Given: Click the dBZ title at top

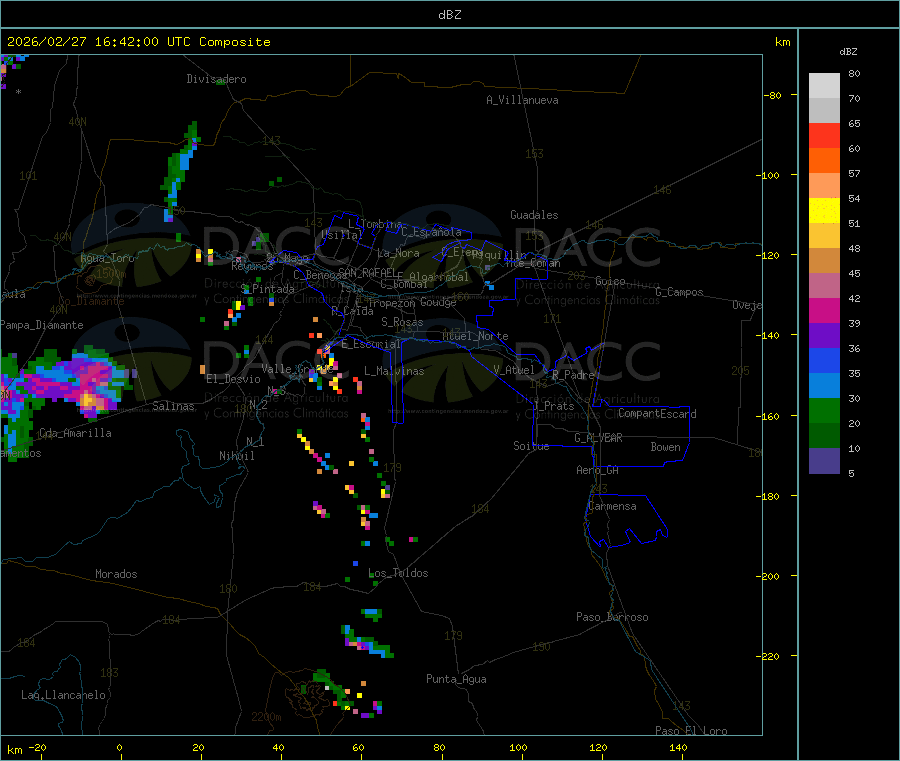Looking at the screenshot, I should pos(449,15).
